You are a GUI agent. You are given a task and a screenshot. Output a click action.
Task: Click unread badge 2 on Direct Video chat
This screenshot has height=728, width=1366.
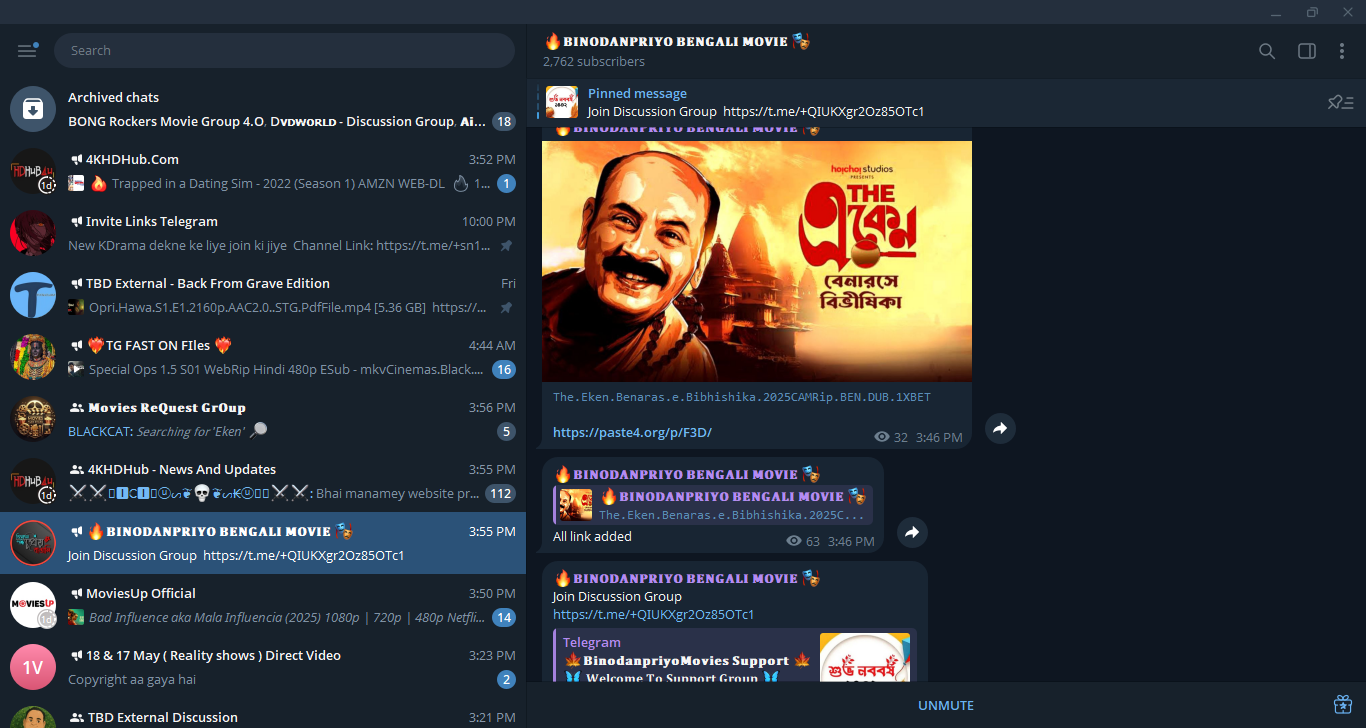507,680
